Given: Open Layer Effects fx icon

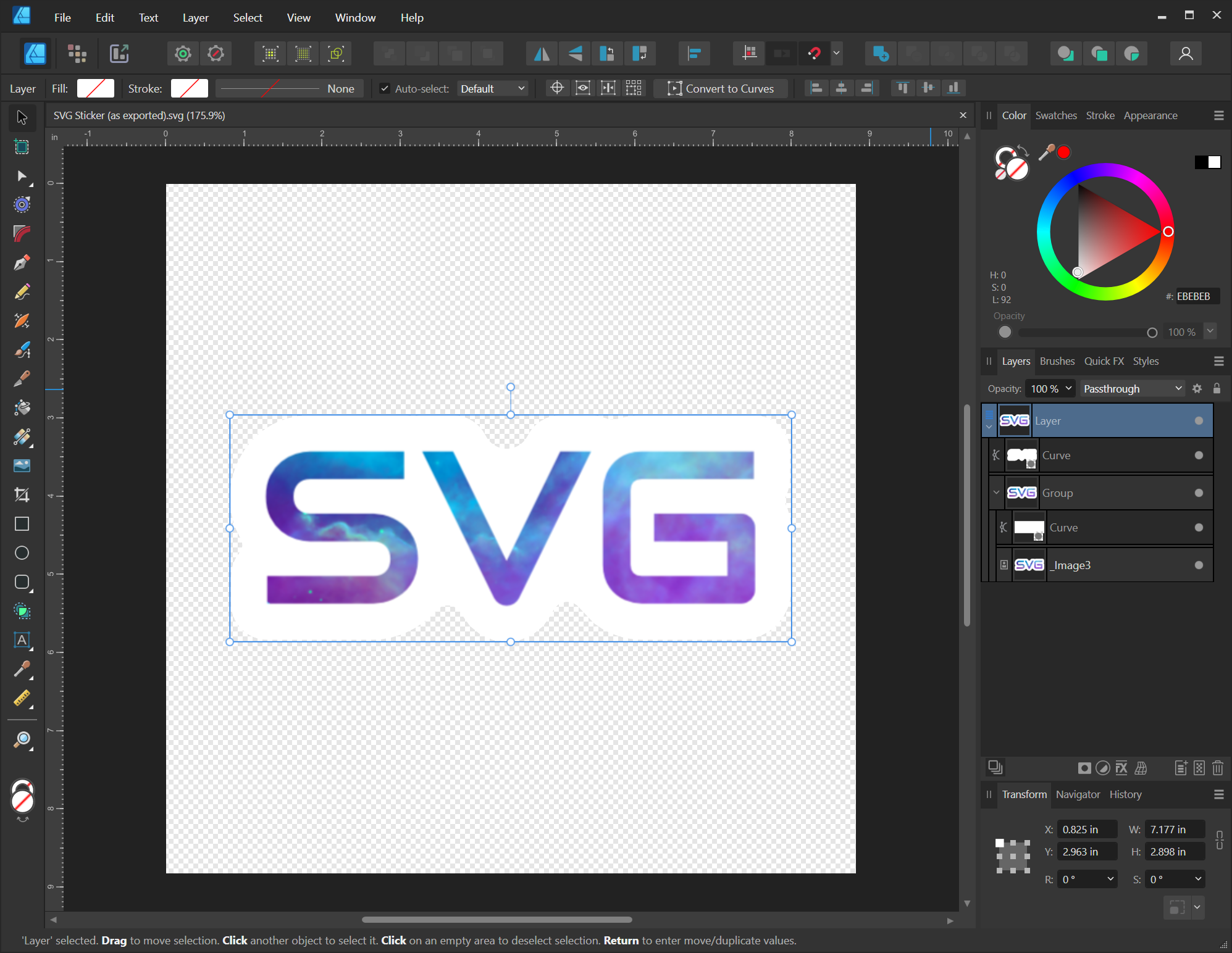Looking at the screenshot, I should click(1121, 768).
